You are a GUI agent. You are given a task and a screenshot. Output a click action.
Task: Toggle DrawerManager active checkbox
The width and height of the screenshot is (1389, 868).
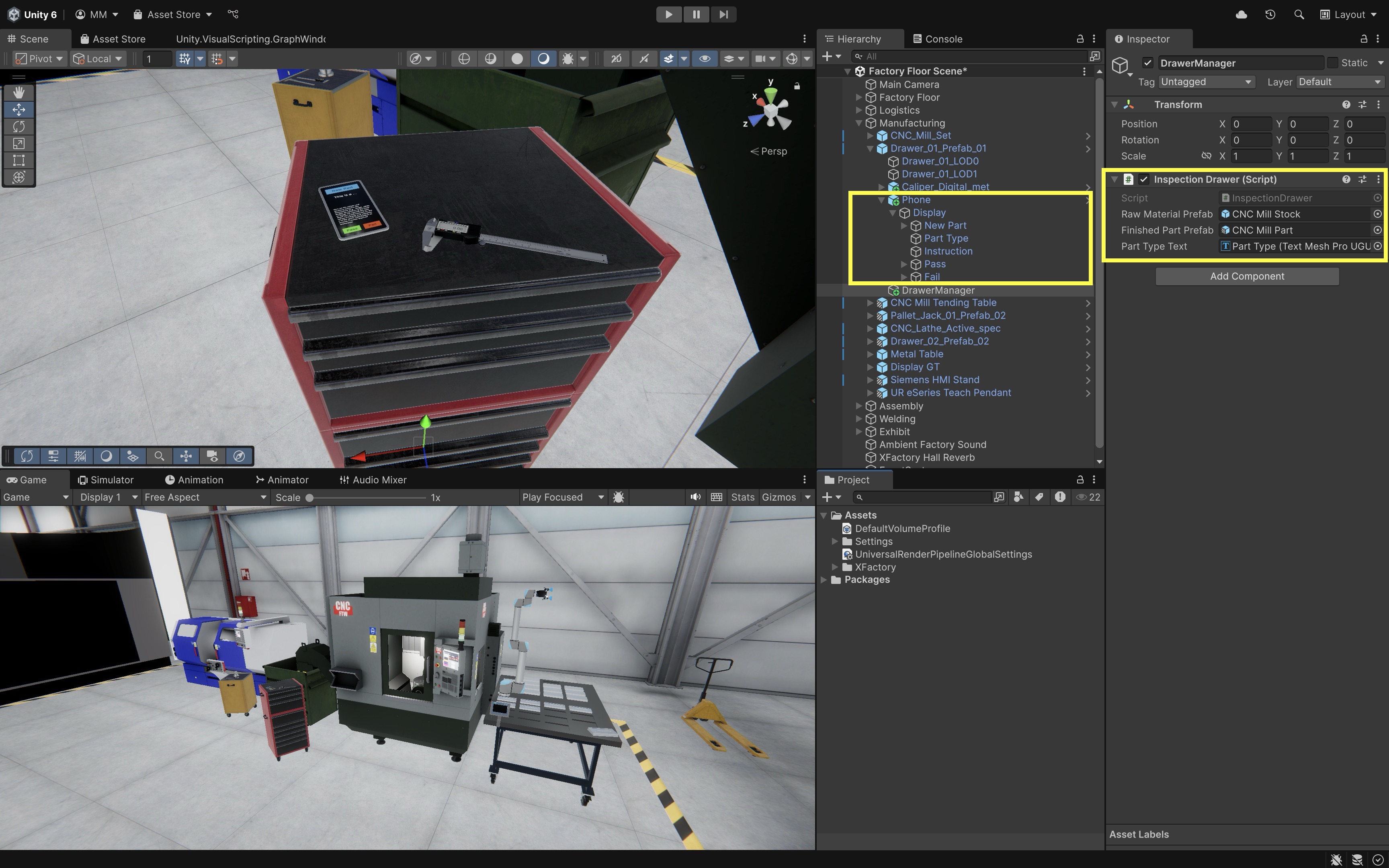(x=1147, y=63)
